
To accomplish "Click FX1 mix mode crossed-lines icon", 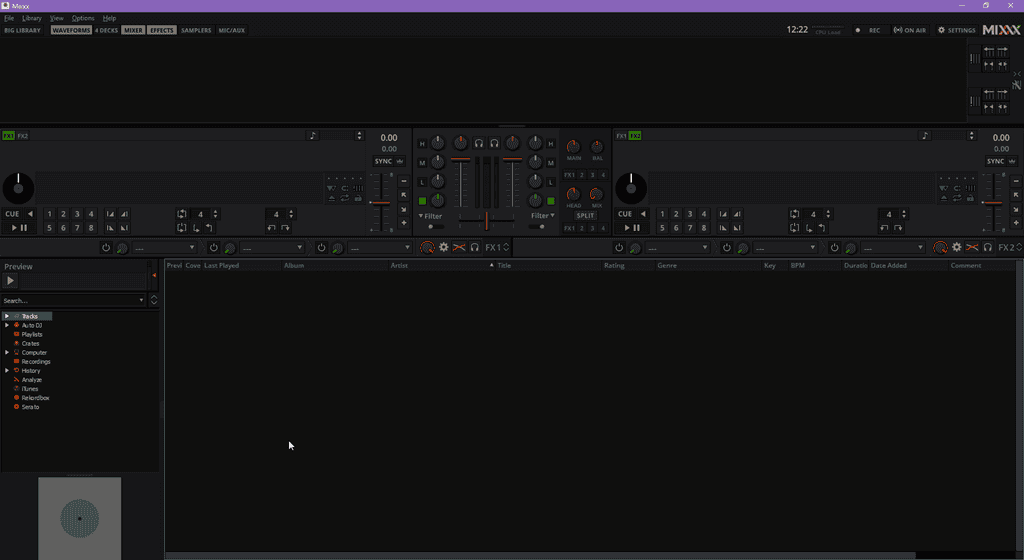I will click(459, 247).
